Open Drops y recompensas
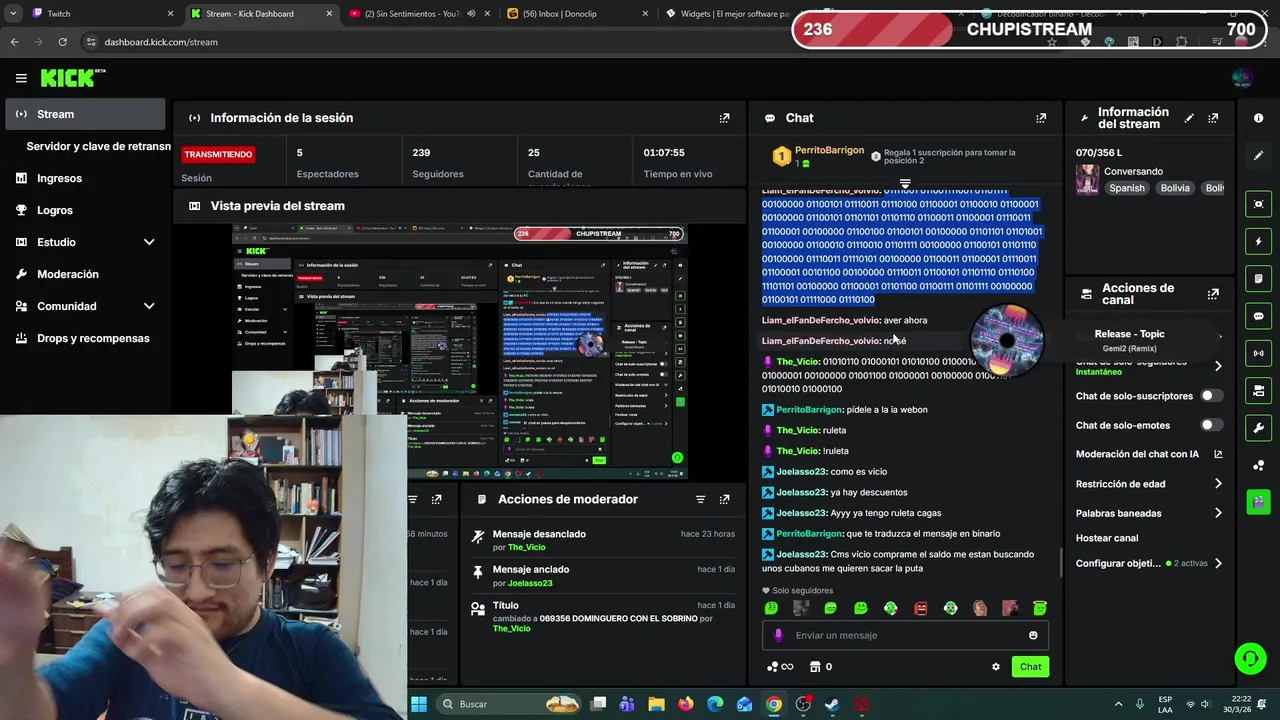This screenshot has width=1280, height=720. [x=85, y=338]
